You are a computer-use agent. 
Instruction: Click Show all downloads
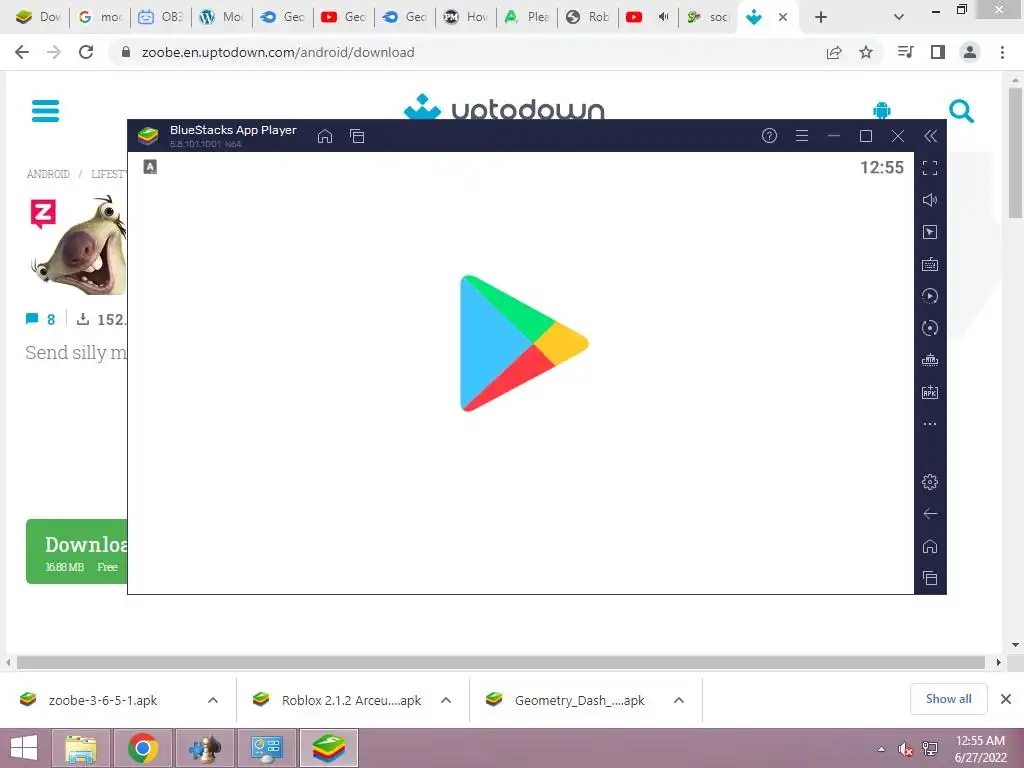pos(948,699)
